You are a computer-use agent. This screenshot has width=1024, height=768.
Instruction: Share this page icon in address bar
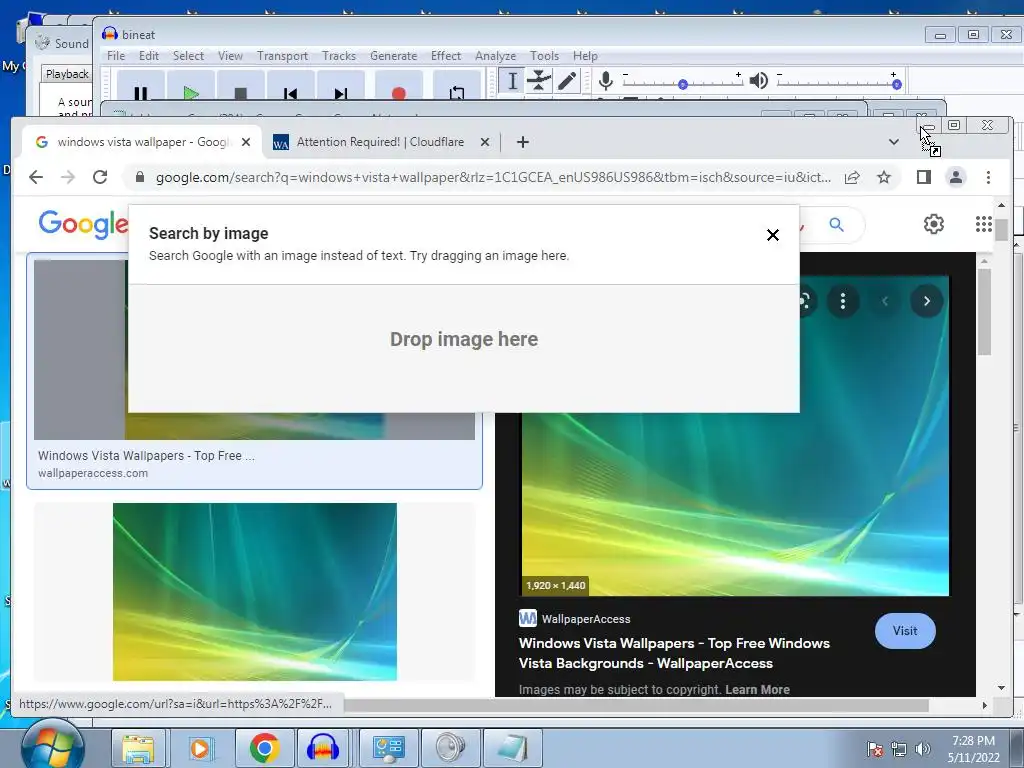(x=852, y=177)
